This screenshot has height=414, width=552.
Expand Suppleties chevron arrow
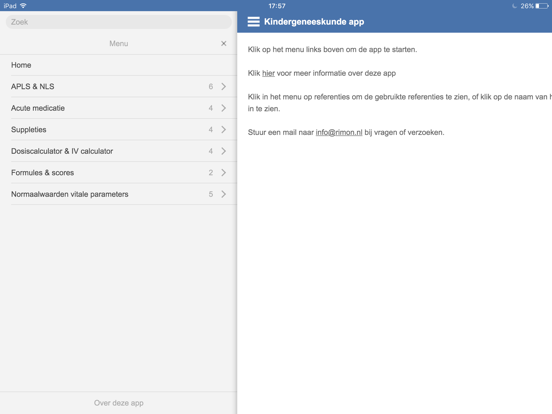[224, 130]
